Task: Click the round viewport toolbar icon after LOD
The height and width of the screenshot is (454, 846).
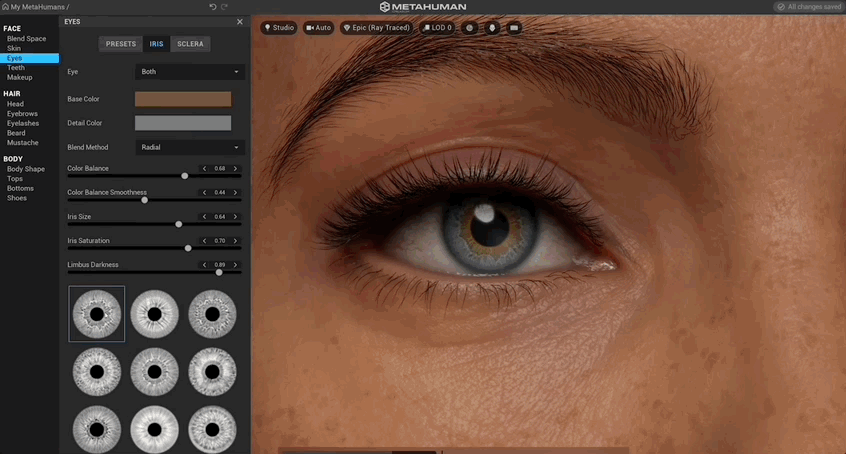Action: pyautogui.click(x=469, y=28)
